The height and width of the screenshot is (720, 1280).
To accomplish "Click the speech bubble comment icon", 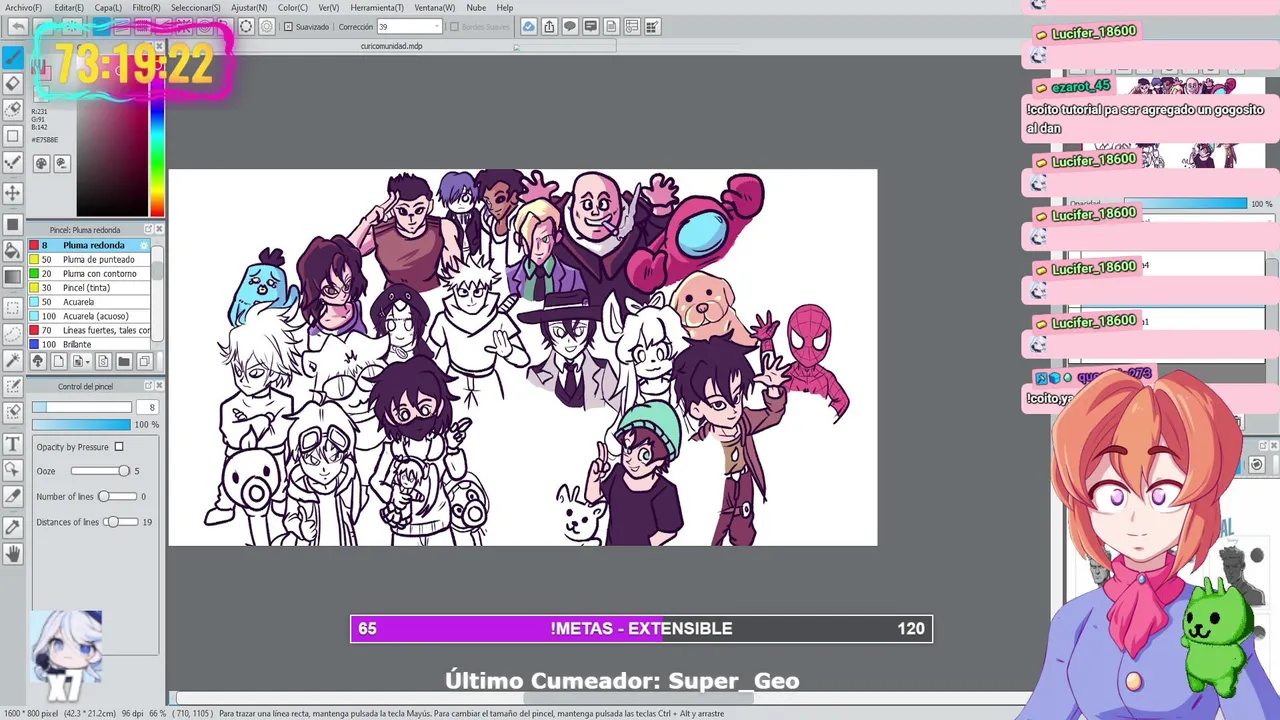I will click(570, 26).
